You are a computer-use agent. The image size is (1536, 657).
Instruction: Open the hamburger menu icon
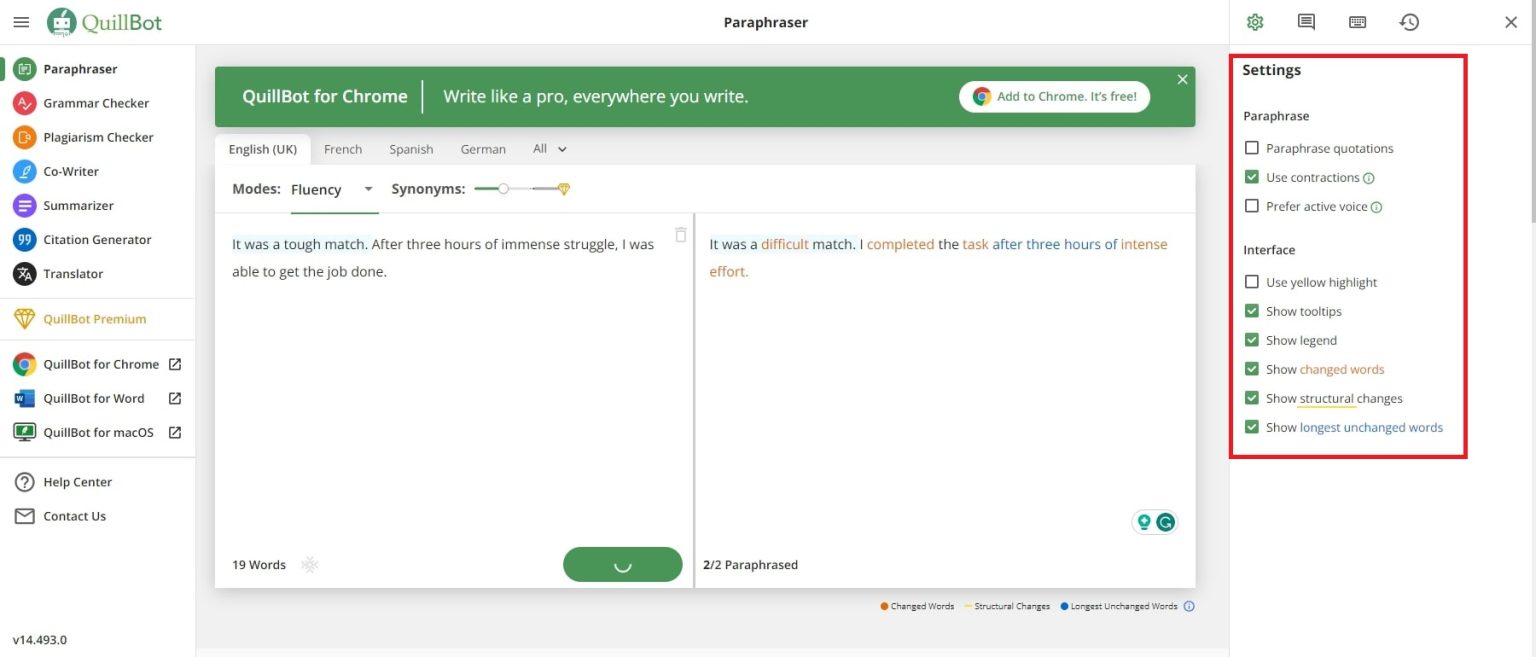pyautogui.click(x=21, y=22)
